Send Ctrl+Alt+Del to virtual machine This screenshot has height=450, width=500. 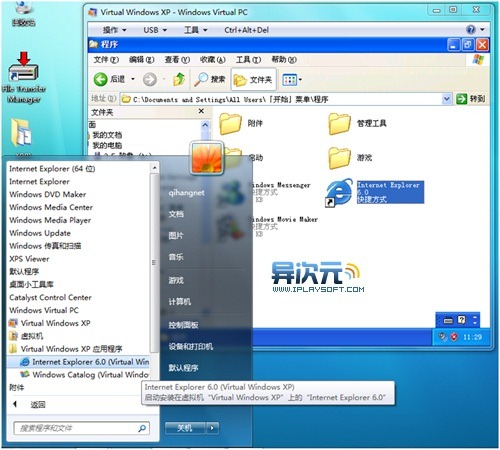pos(246,30)
